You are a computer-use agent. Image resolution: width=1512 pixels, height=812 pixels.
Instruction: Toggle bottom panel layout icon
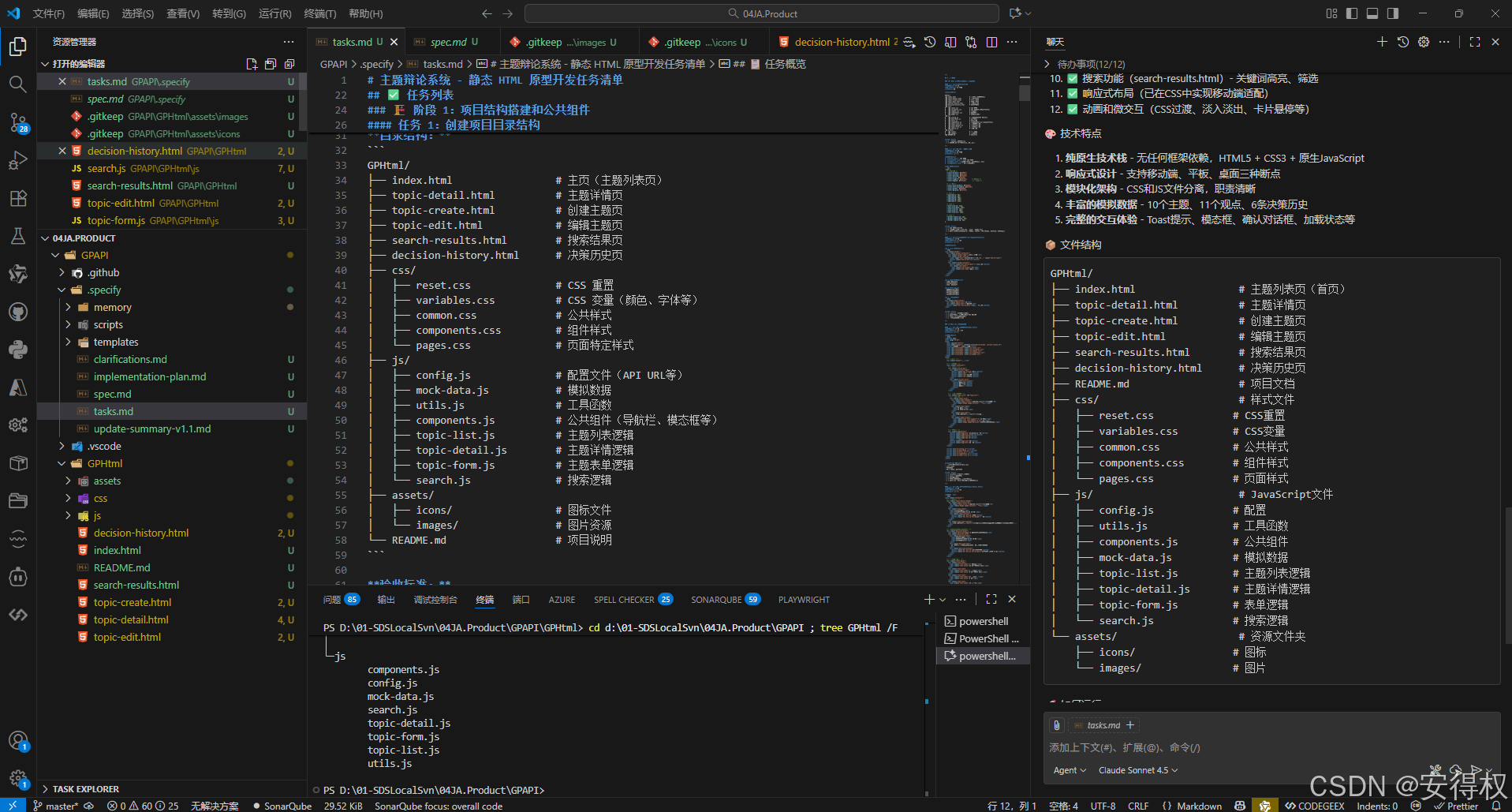coord(1372,13)
